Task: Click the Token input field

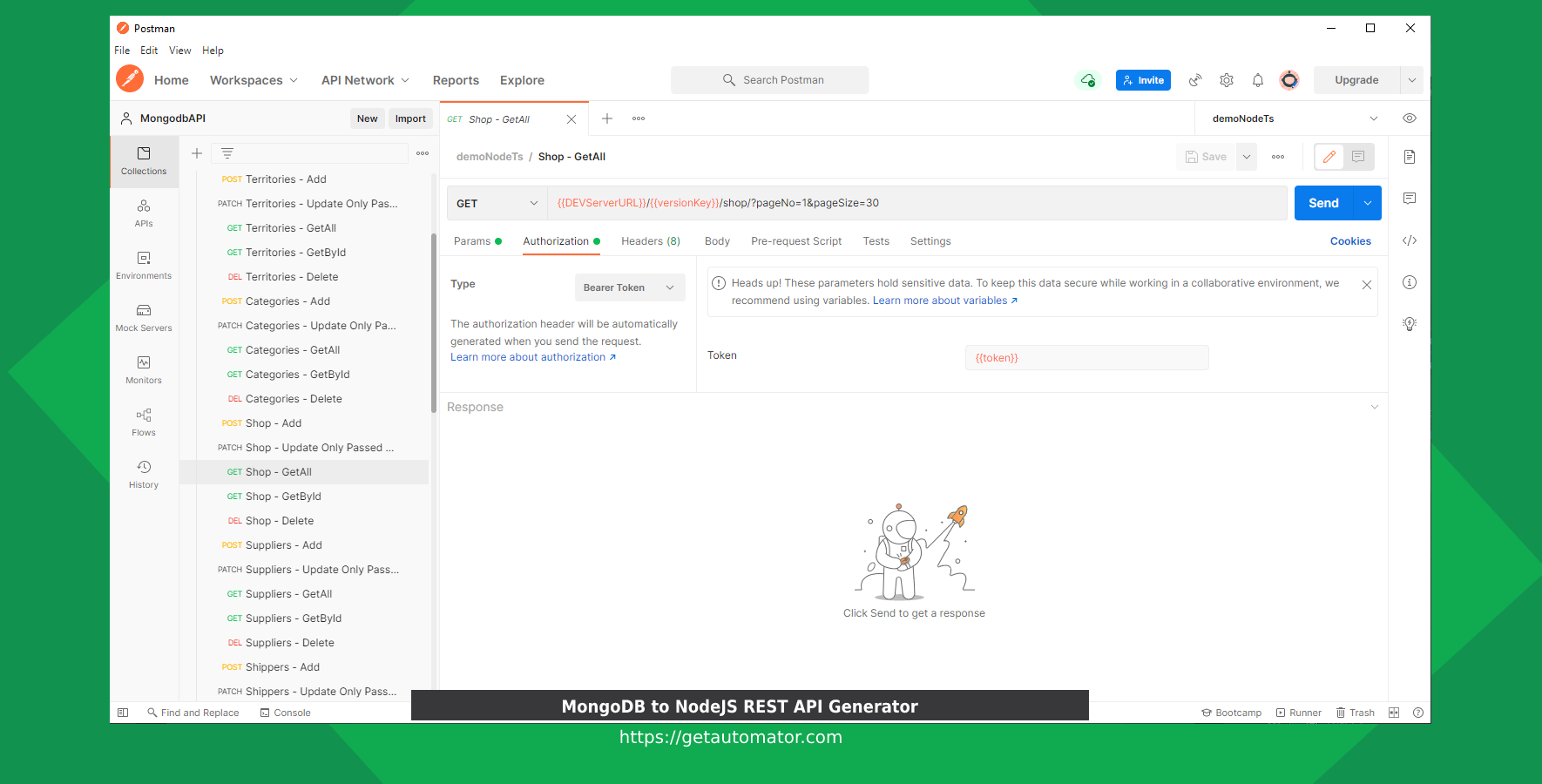Action: [x=1086, y=357]
